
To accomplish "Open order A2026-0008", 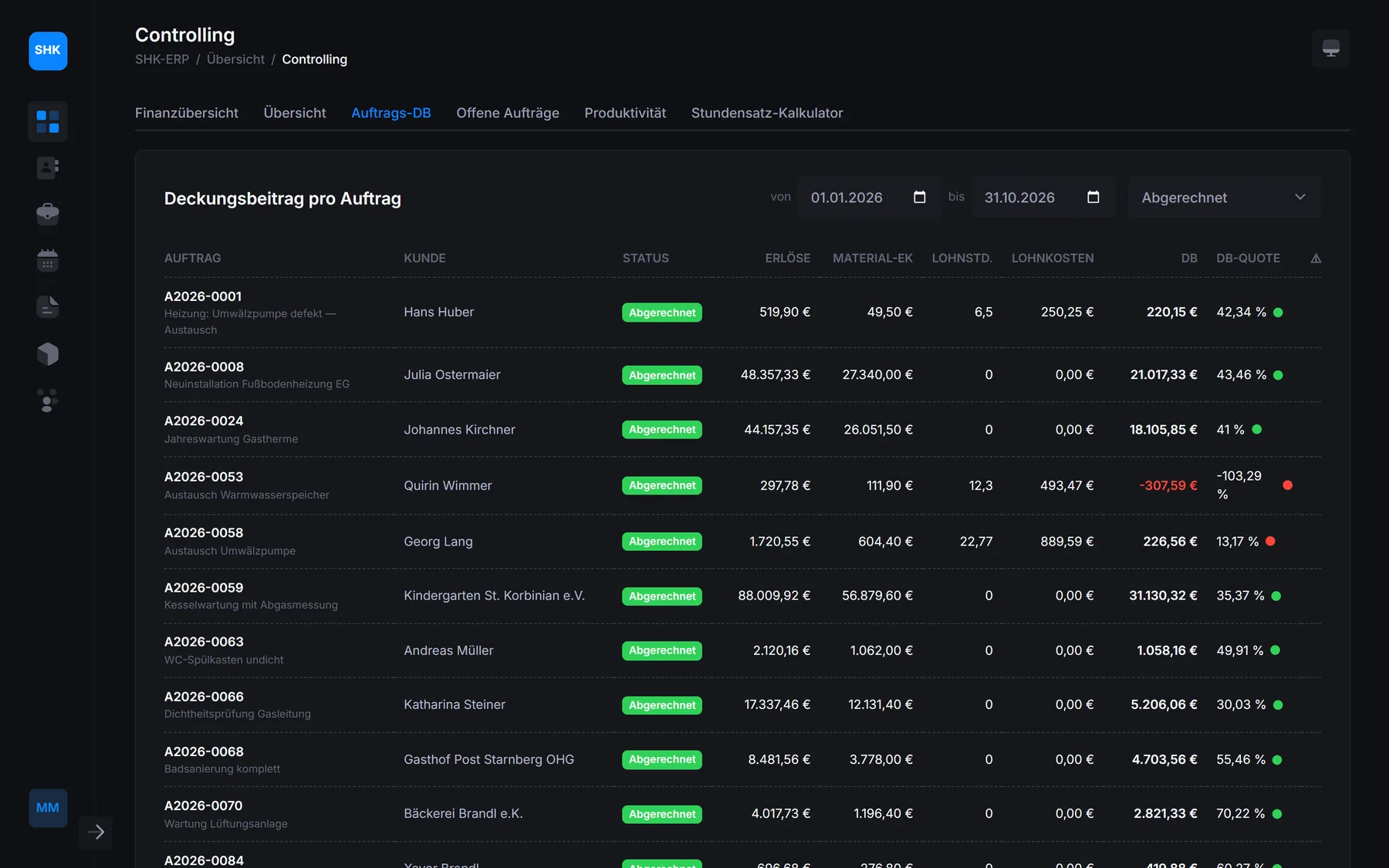I will click(x=204, y=366).
